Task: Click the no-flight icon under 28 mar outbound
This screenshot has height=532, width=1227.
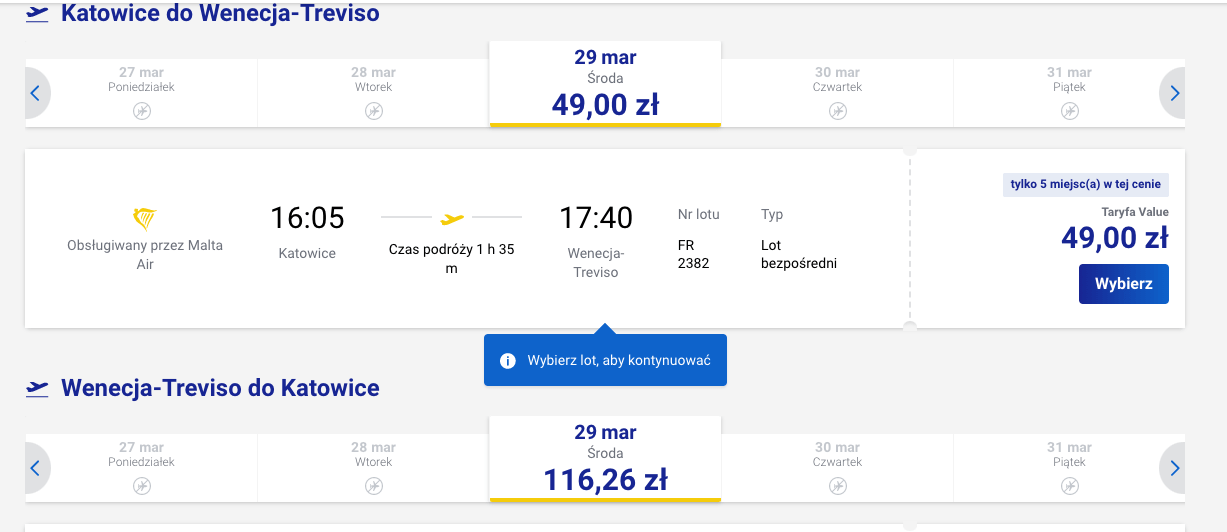Action: (373, 111)
